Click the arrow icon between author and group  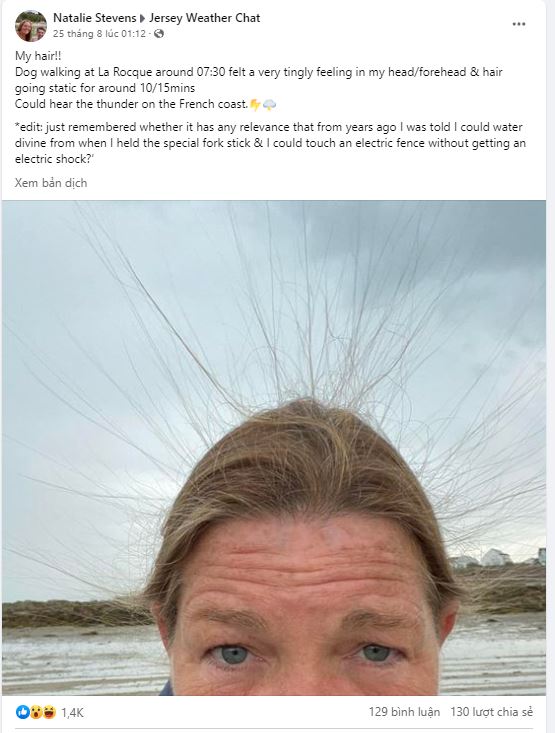[143, 19]
